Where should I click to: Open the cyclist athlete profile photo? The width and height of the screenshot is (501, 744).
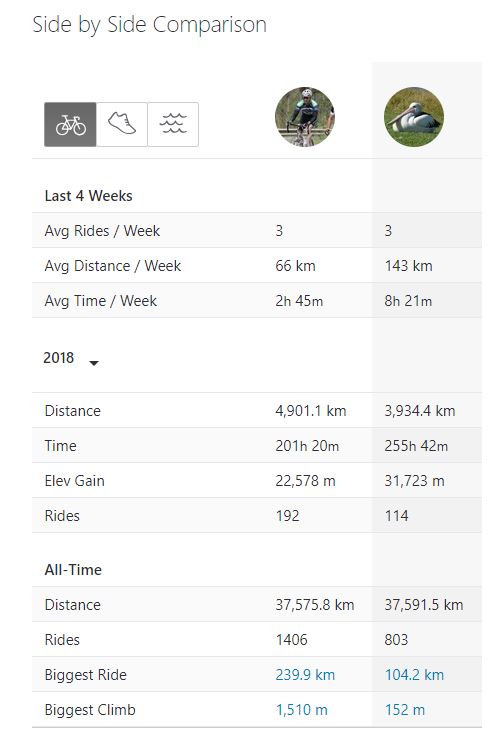point(305,117)
